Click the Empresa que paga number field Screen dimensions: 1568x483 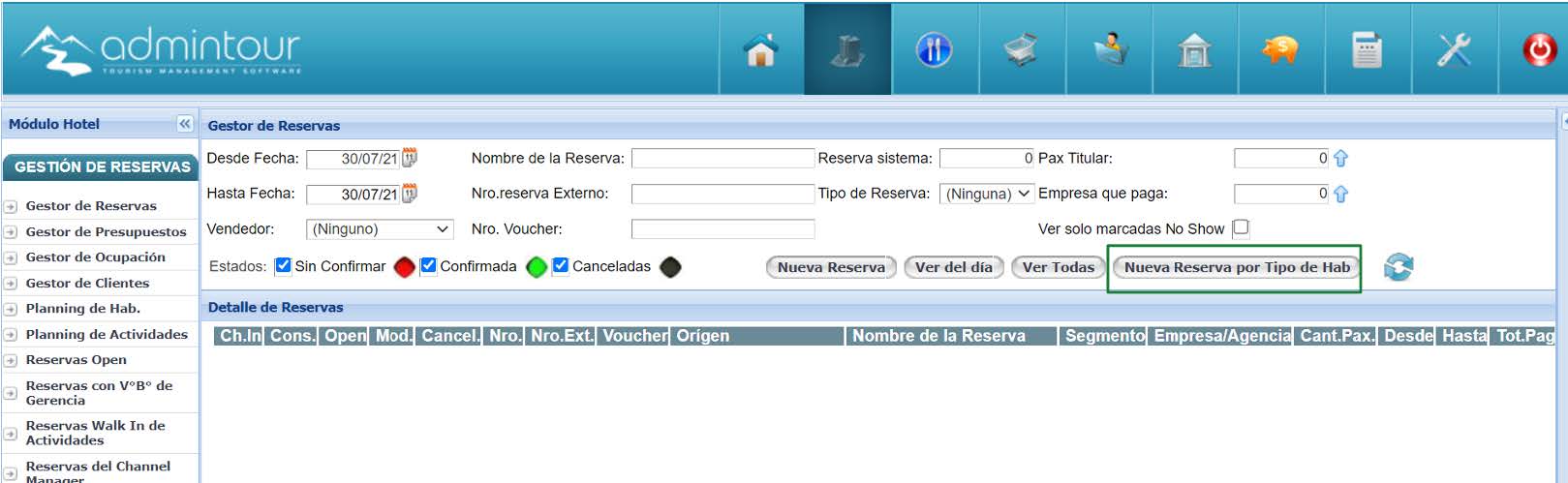click(x=1281, y=194)
